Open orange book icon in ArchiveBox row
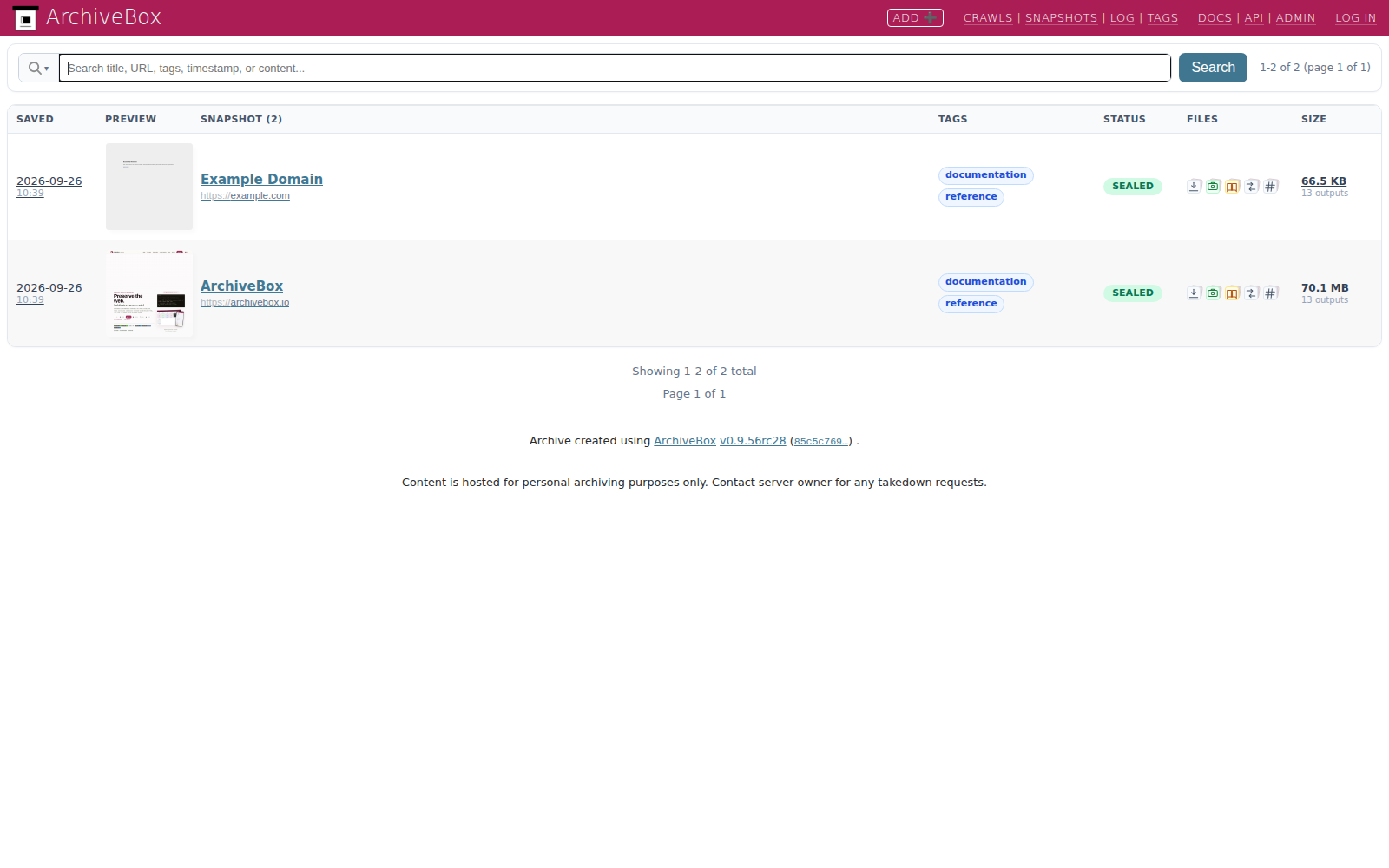This screenshot has height=868, width=1389. click(x=1233, y=293)
